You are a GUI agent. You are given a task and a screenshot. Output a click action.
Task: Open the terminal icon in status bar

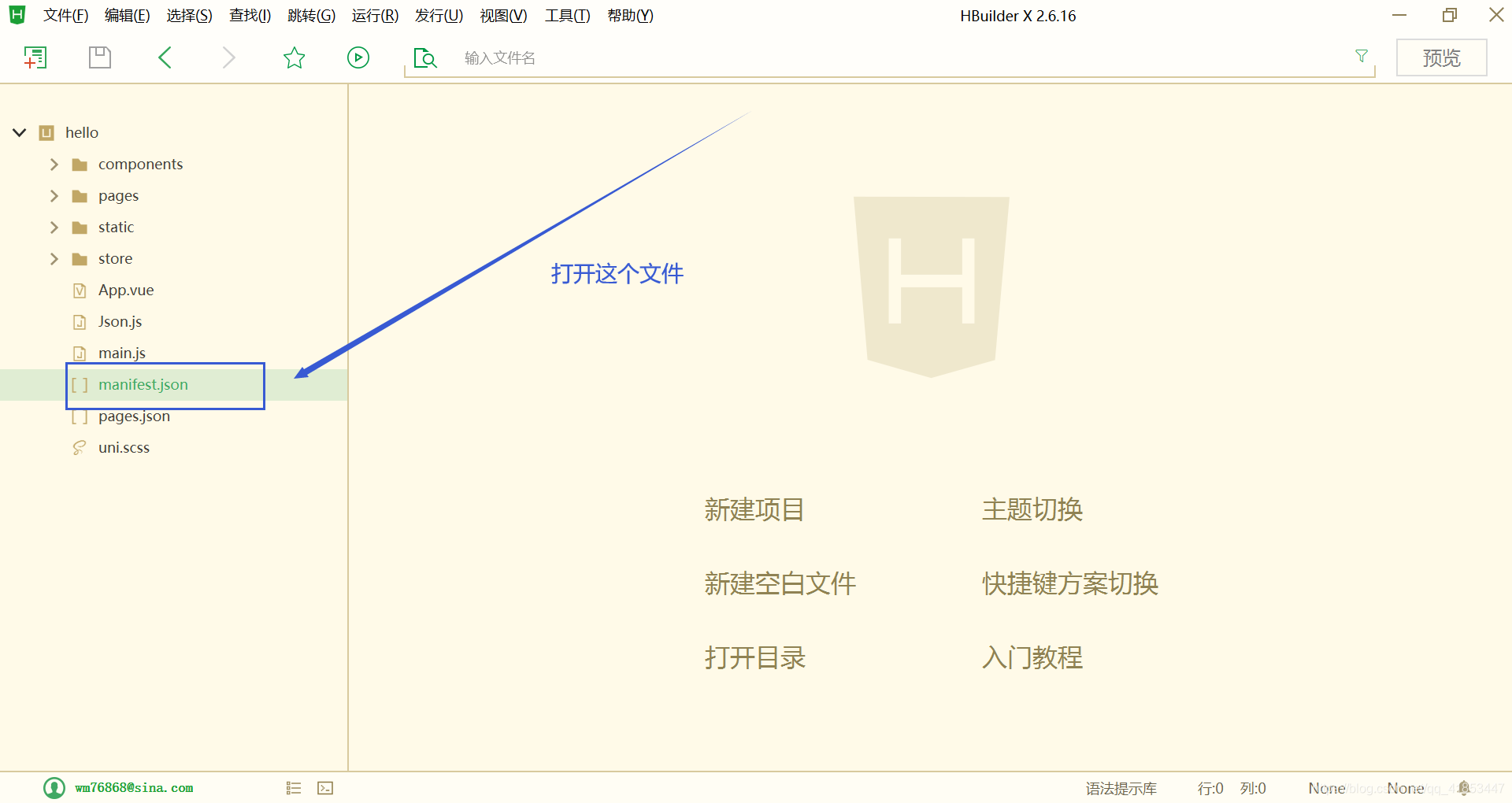click(x=325, y=788)
